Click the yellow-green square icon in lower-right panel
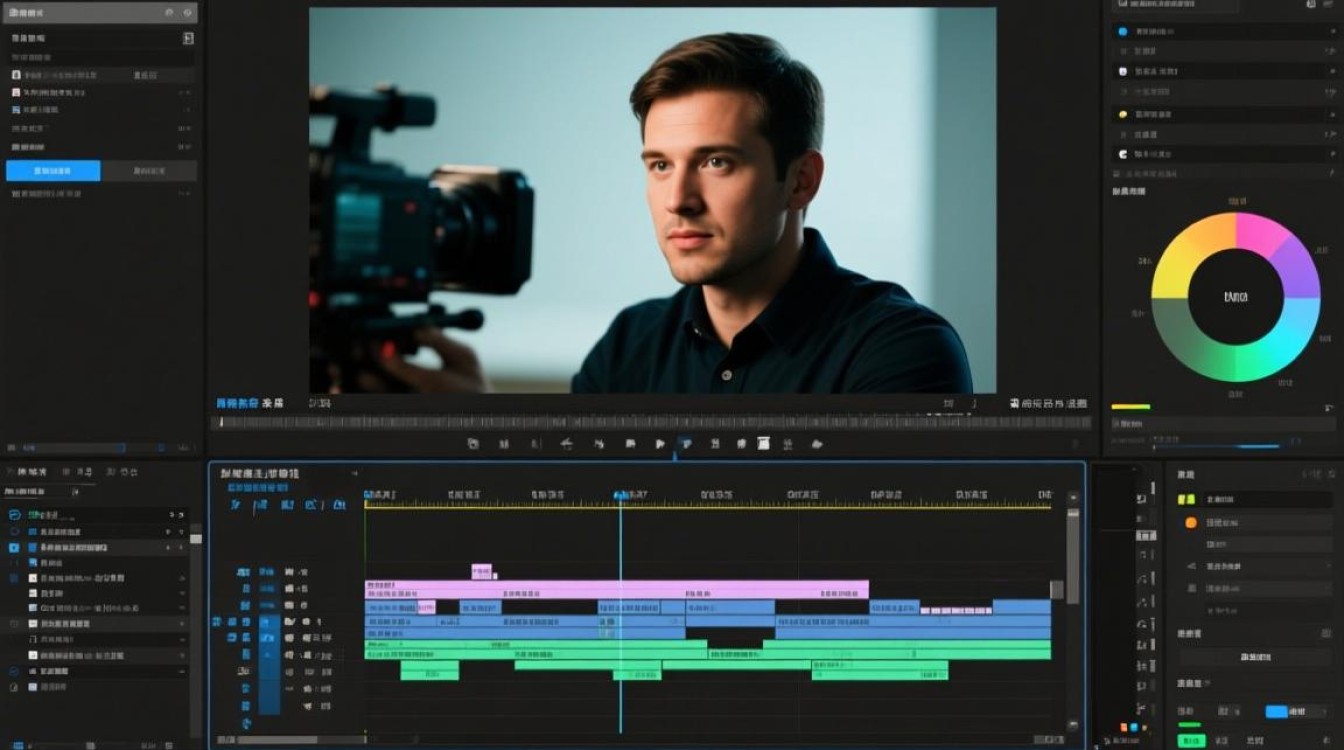Screen dimensions: 1344x750 click(x=1186, y=499)
